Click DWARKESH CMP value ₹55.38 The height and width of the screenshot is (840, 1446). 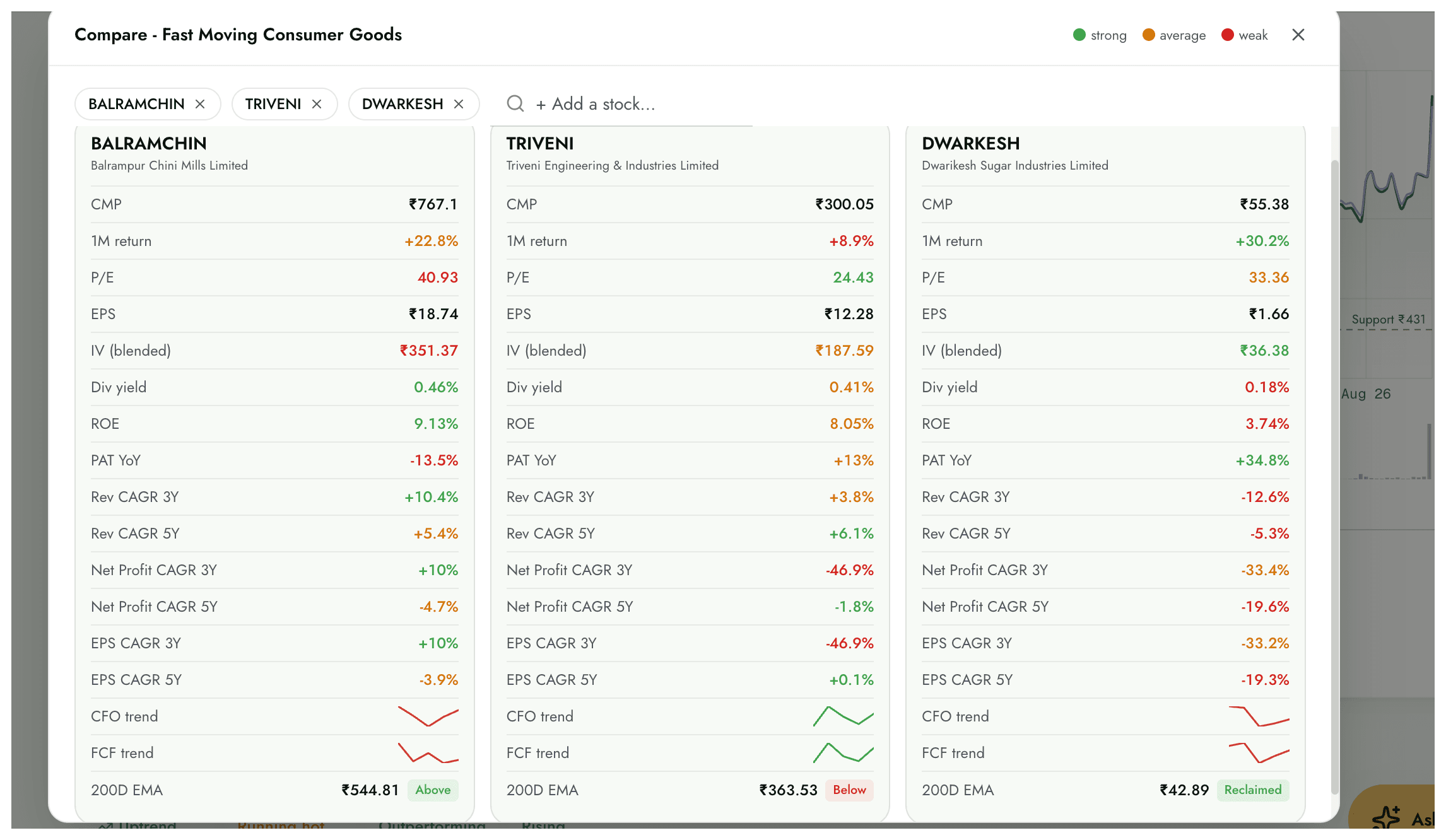[x=1264, y=204]
